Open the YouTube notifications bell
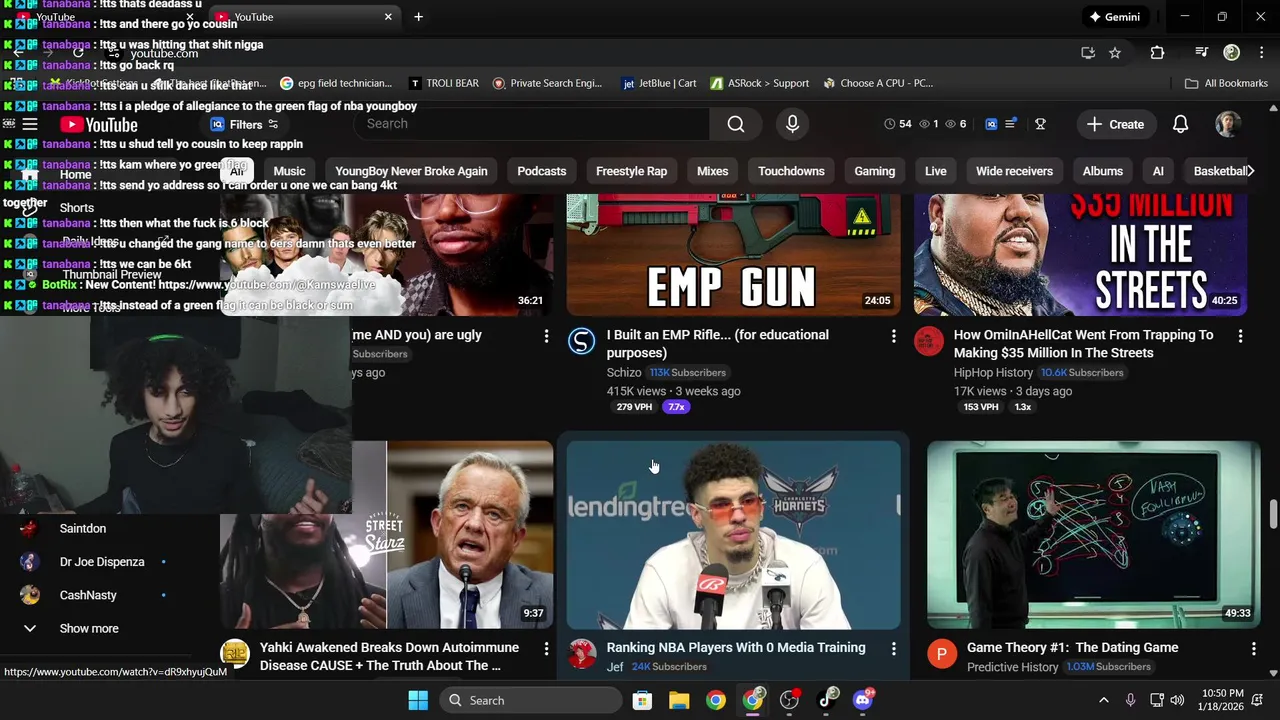Image resolution: width=1280 pixels, height=720 pixels. point(1180,124)
